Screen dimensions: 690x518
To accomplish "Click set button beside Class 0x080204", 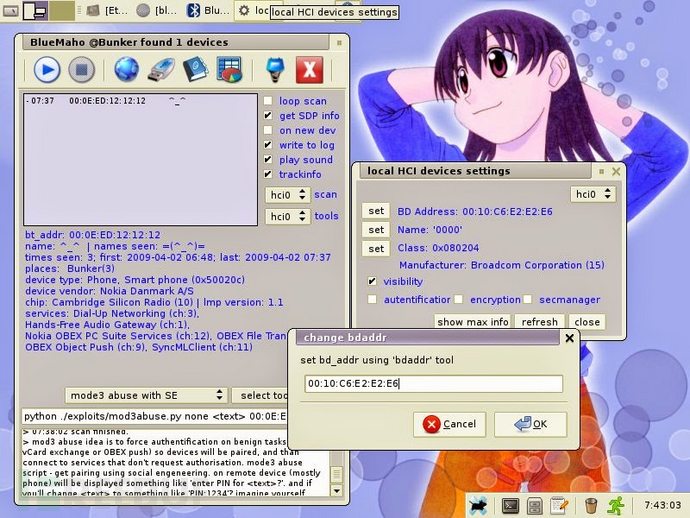I will (x=376, y=249).
